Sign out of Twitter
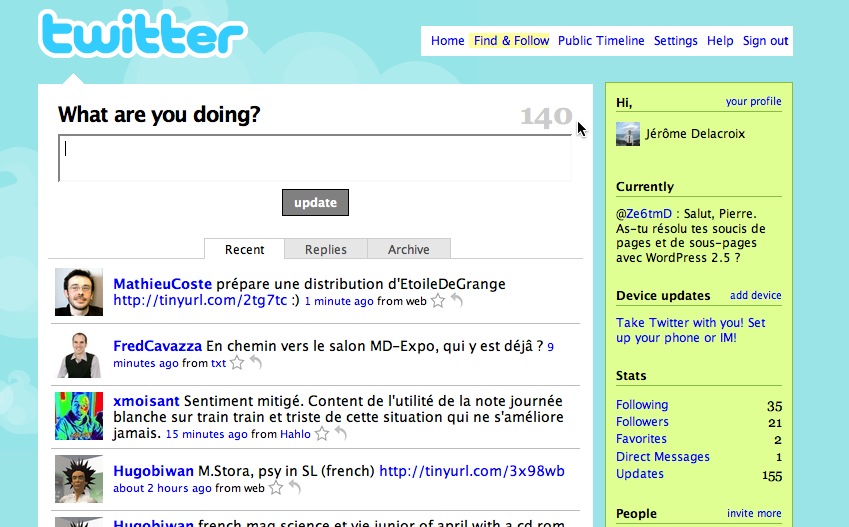849x527 pixels. [765, 41]
